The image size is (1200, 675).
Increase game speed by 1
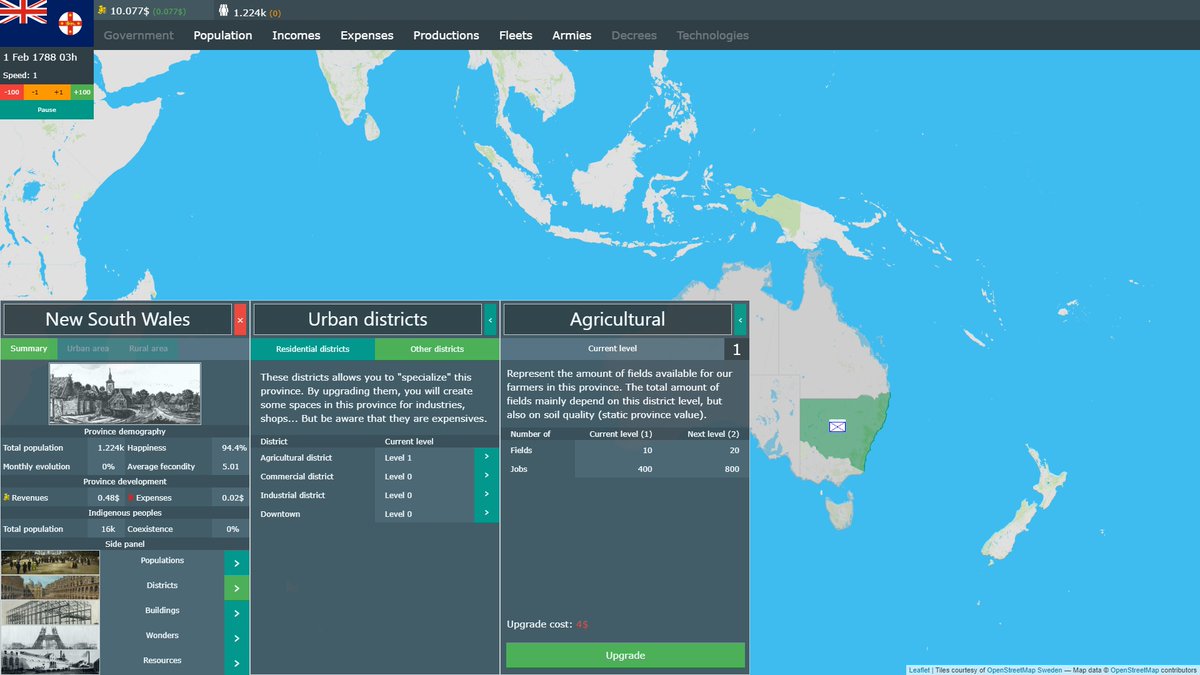[x=58, y=92]
